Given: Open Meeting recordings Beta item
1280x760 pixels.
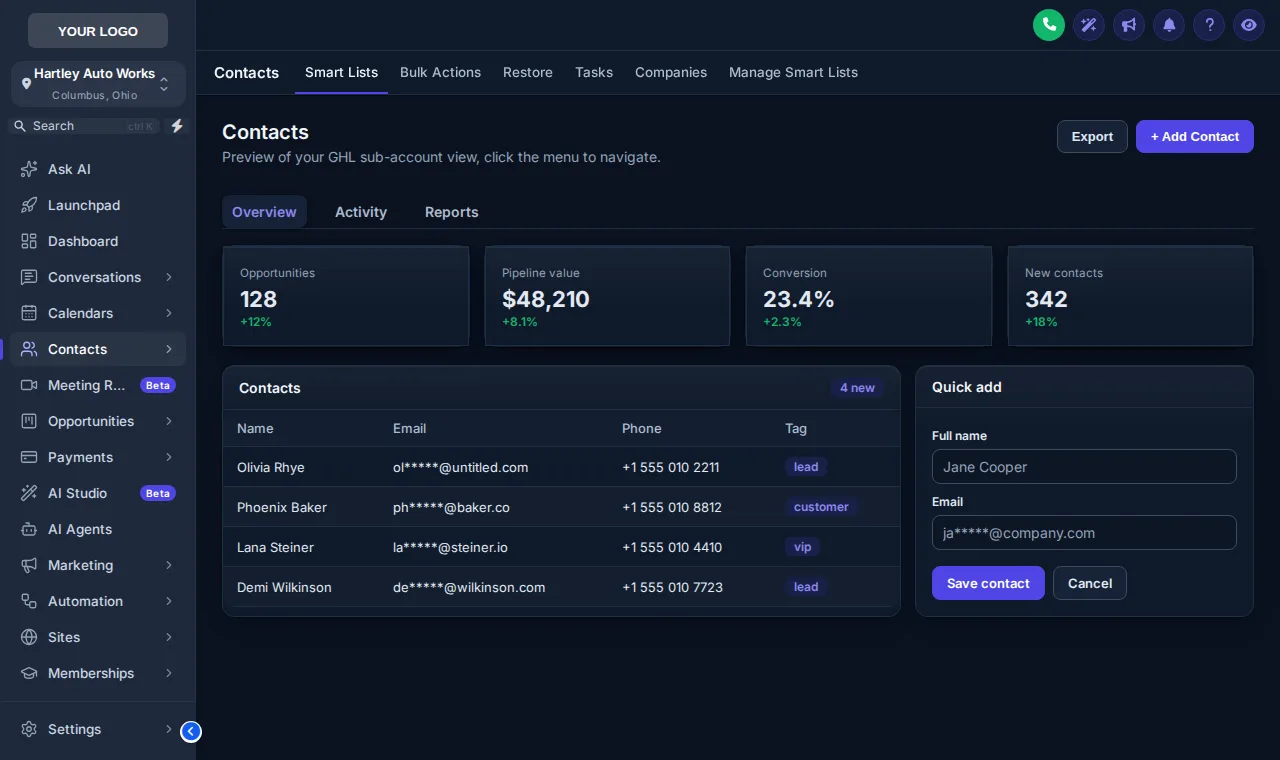Looking at the screenshot, I should point(98,385).
